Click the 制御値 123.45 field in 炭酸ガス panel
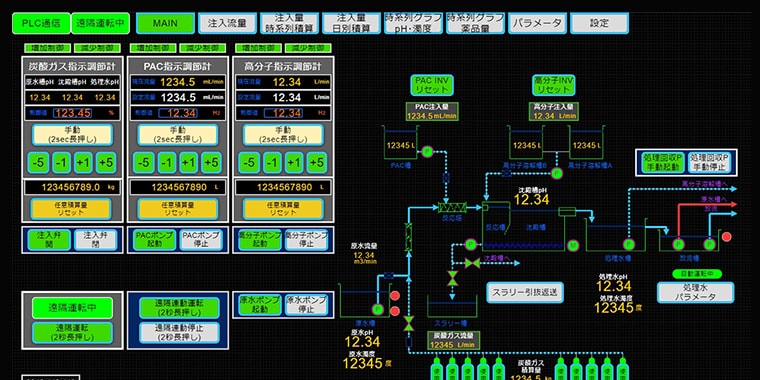Viewport: 760px width, 380px height. coord(73,113)
